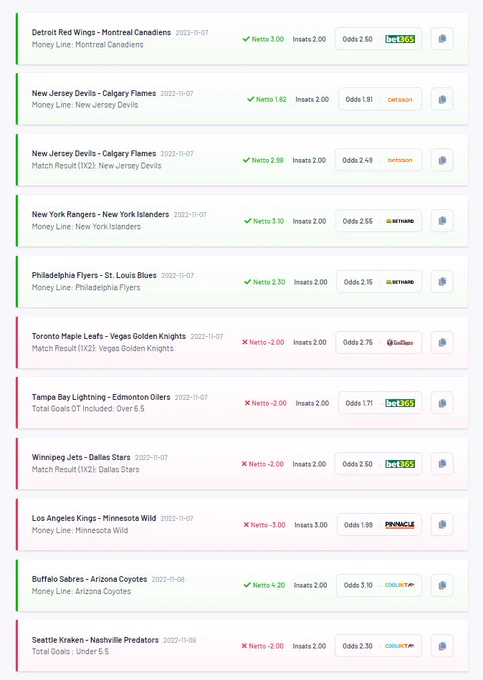
Task: Open Philadelphia Flyers - St. Louis Blues match
Action: click(94, 275)
